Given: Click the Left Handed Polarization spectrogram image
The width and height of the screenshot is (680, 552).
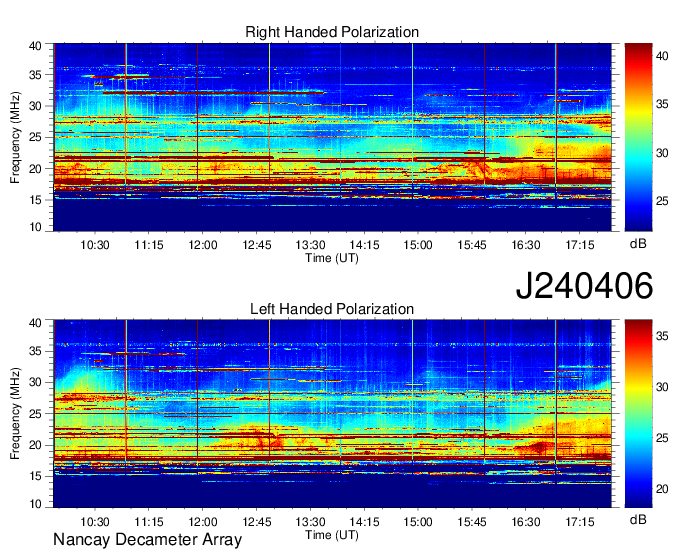Looking at the screenshot, I should (x=332, y=414).
